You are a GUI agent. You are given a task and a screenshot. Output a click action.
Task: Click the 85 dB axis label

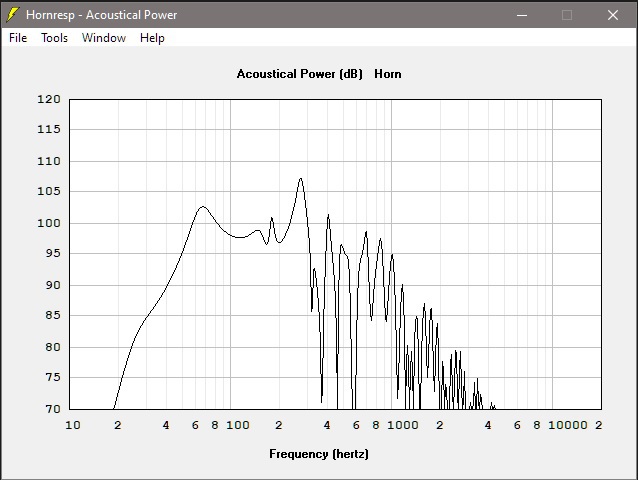click(x=52, y=315)
